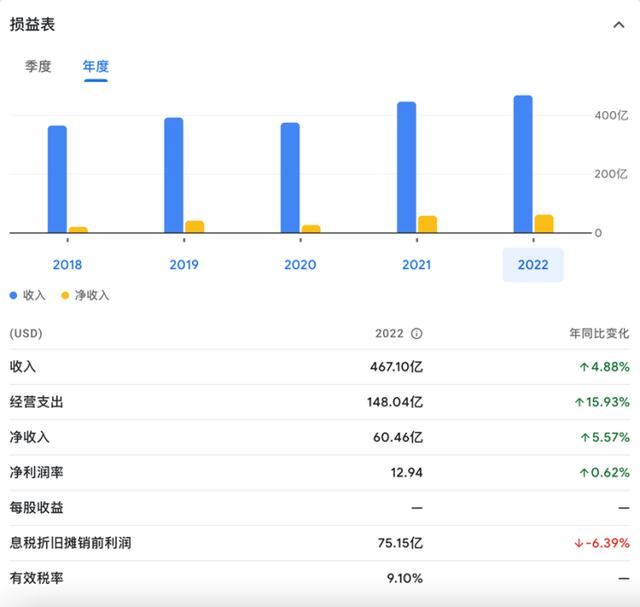This screenshot has width=640, height=607.
Task: Click the green up arrow in 收入 row
Action: [x=584, y=367]
